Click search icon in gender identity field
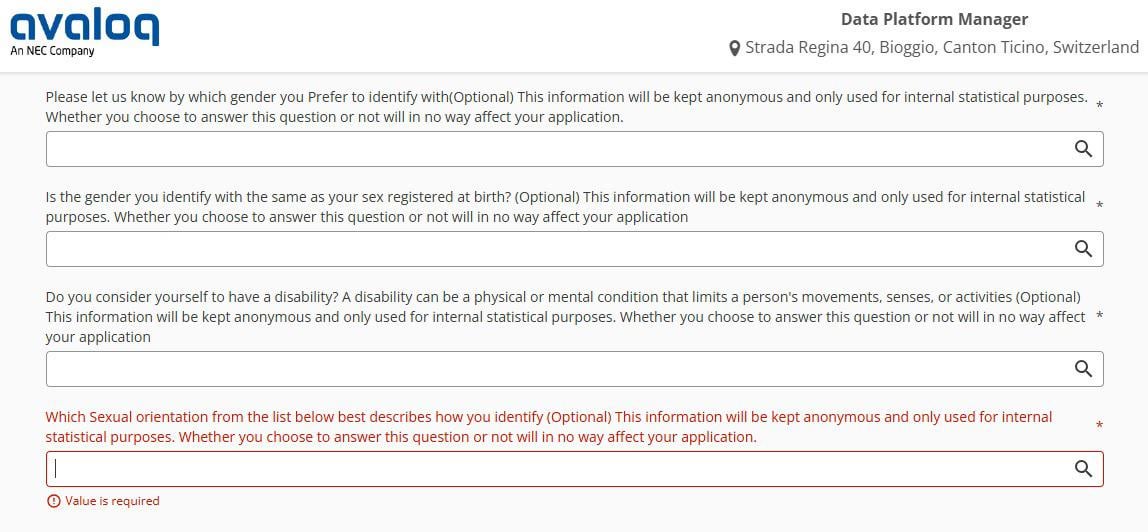The height and width of the screenshot is (532, 1148). (1083, 149)
